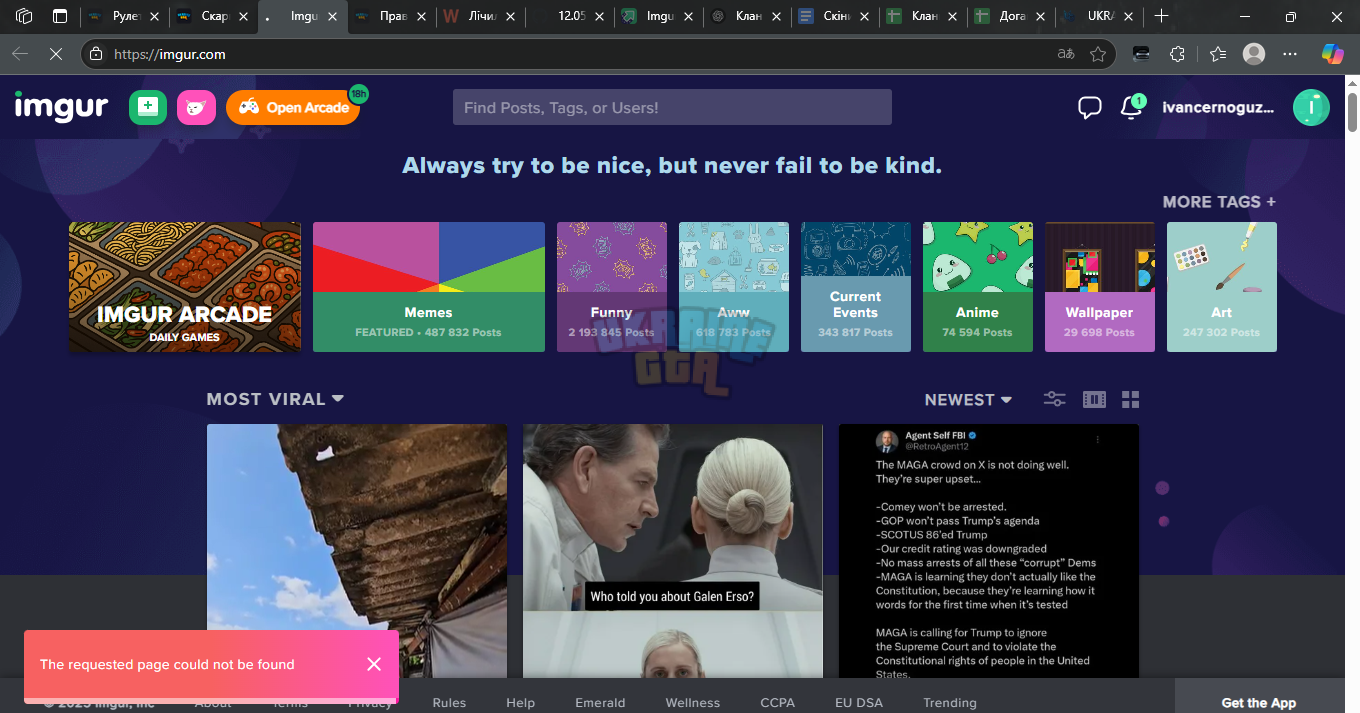Click the browser Back arrow
Viewport: 1360px width, 713px height.
pyautogui.click(x=20, y=54)
